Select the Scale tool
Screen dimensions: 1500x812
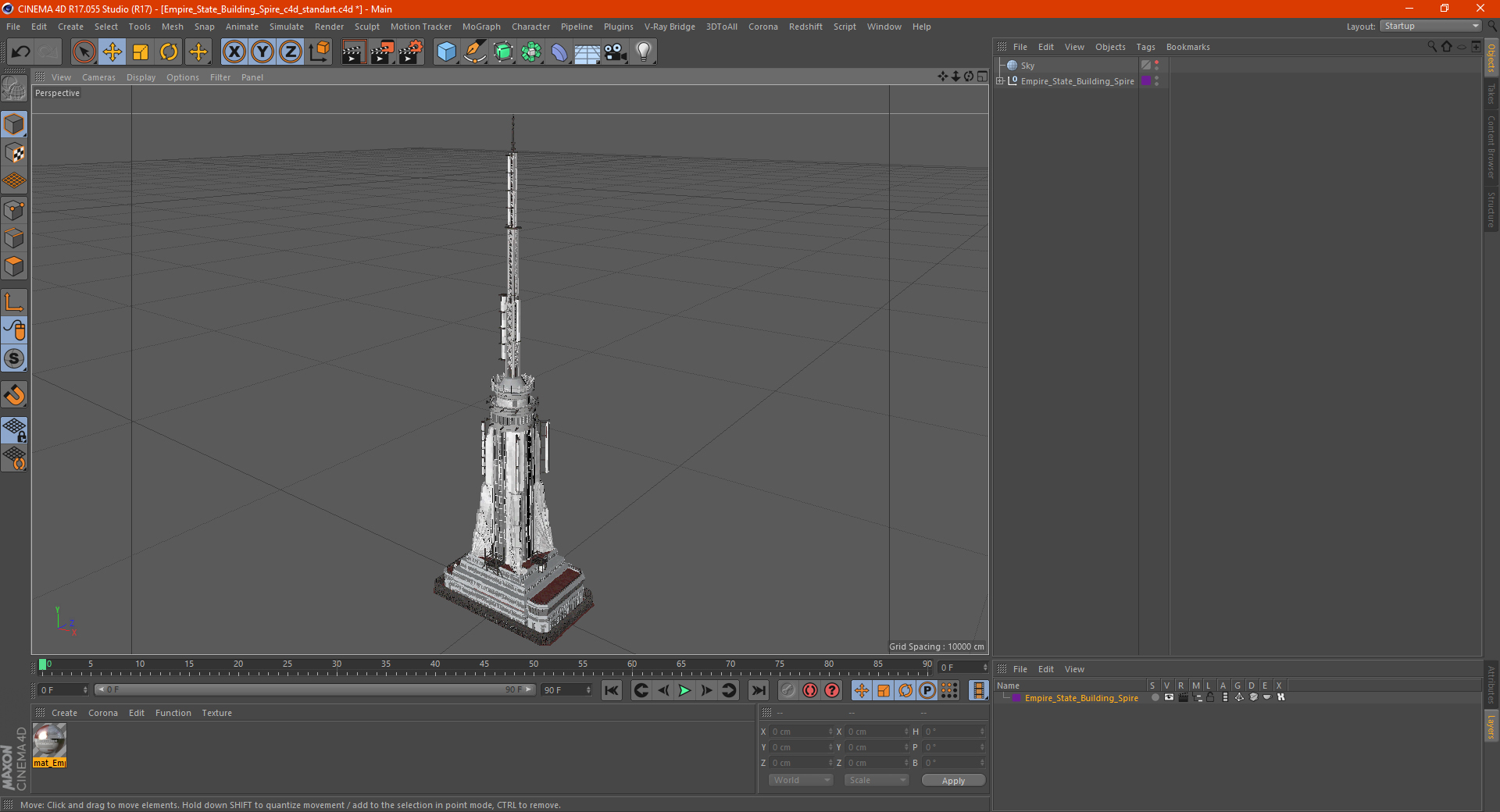141,52
